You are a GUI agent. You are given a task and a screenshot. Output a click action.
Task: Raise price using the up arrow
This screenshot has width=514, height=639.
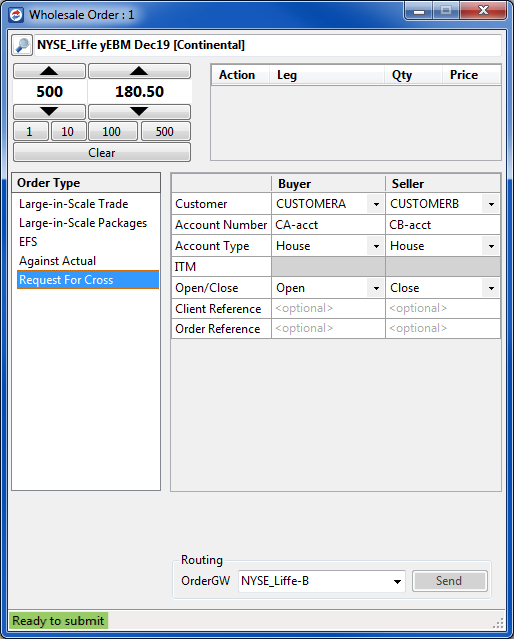tap(139, 71)
